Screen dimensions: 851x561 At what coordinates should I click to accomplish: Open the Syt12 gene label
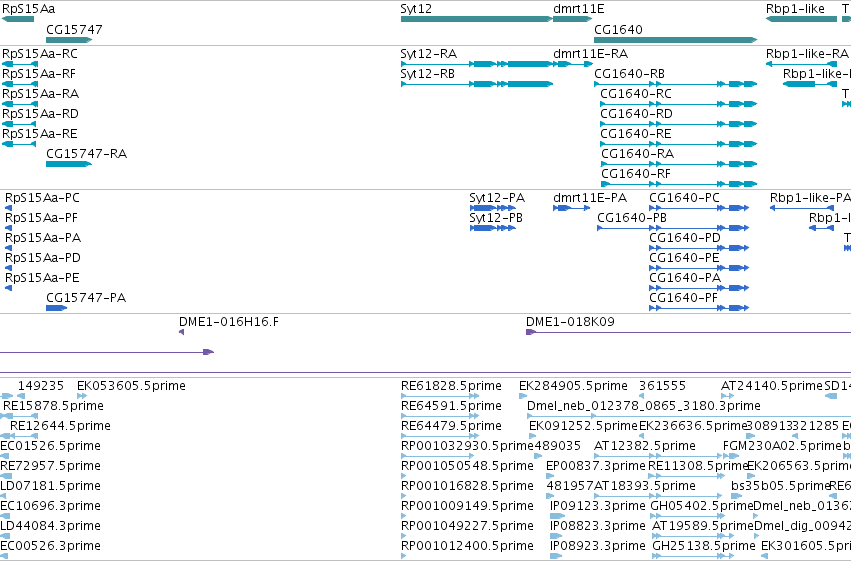tap(416, 9)
